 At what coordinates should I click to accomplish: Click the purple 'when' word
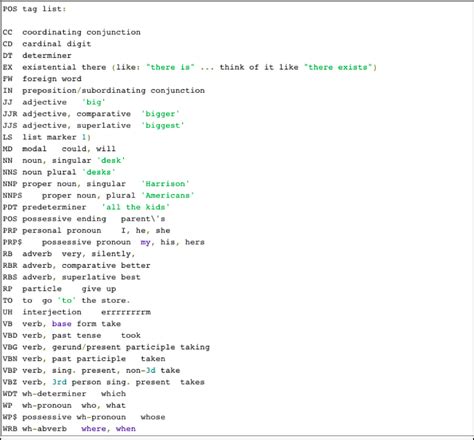tap(126, 429)
